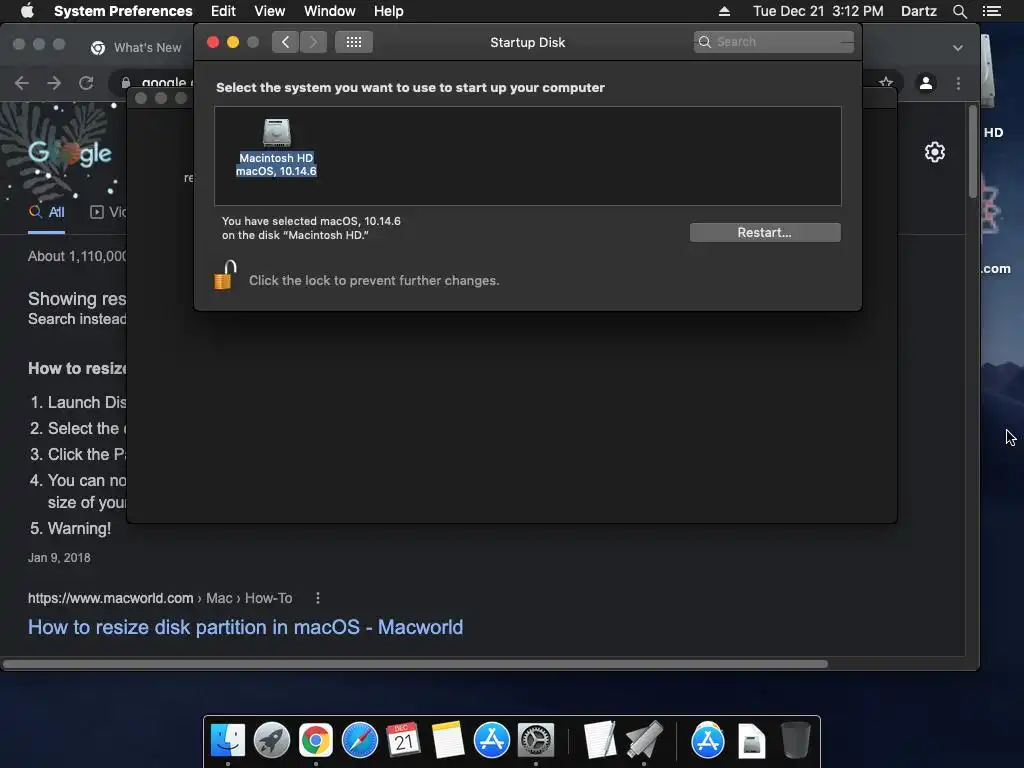The width and height of the screenshot is (1024, 768).
Task: Open Google search settings gear
Action: 935,152
